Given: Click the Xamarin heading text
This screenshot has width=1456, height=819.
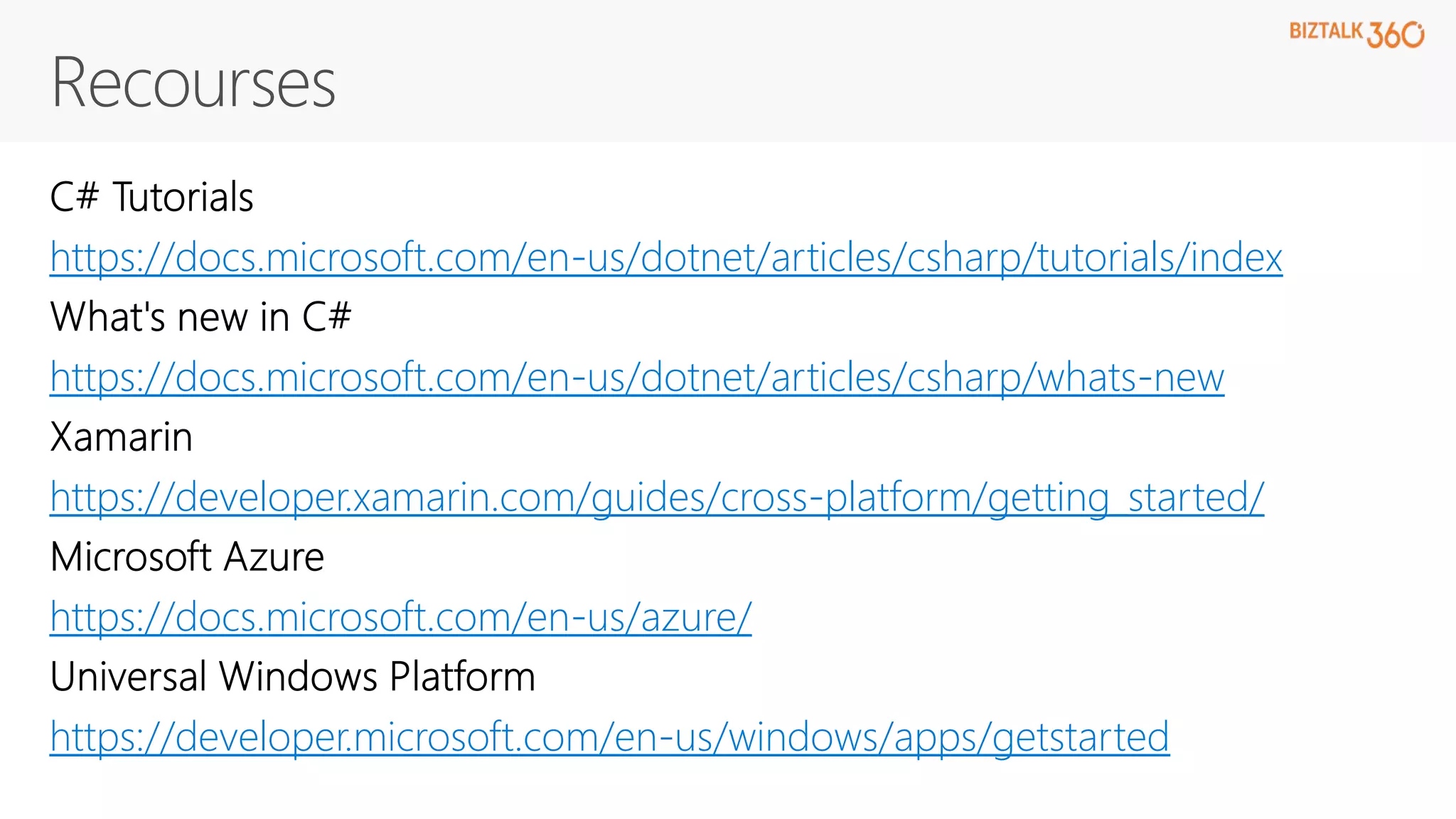Looking at the screenshot, I should pyautogui.click(x=121, y=437).
